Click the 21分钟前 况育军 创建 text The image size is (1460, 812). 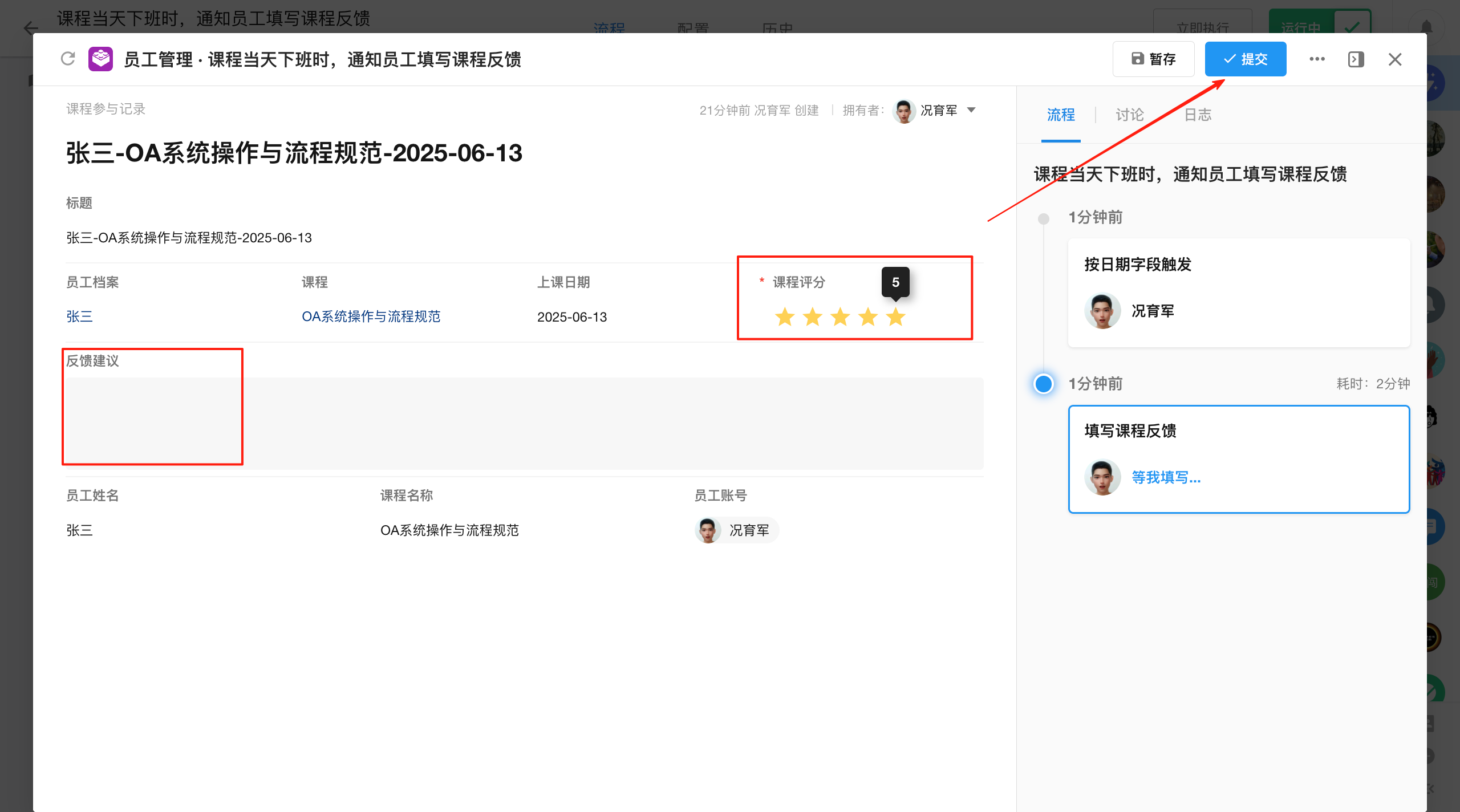point(759,110)
